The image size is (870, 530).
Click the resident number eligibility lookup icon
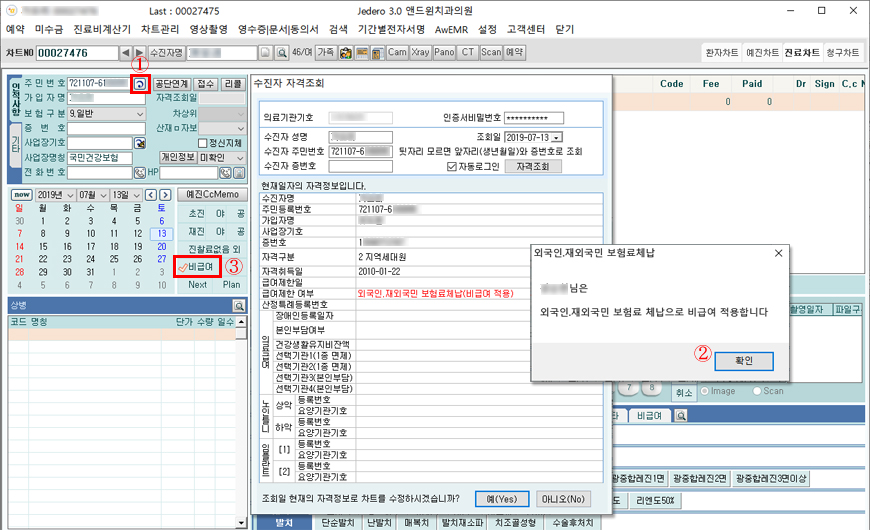(x=138, y=84)
